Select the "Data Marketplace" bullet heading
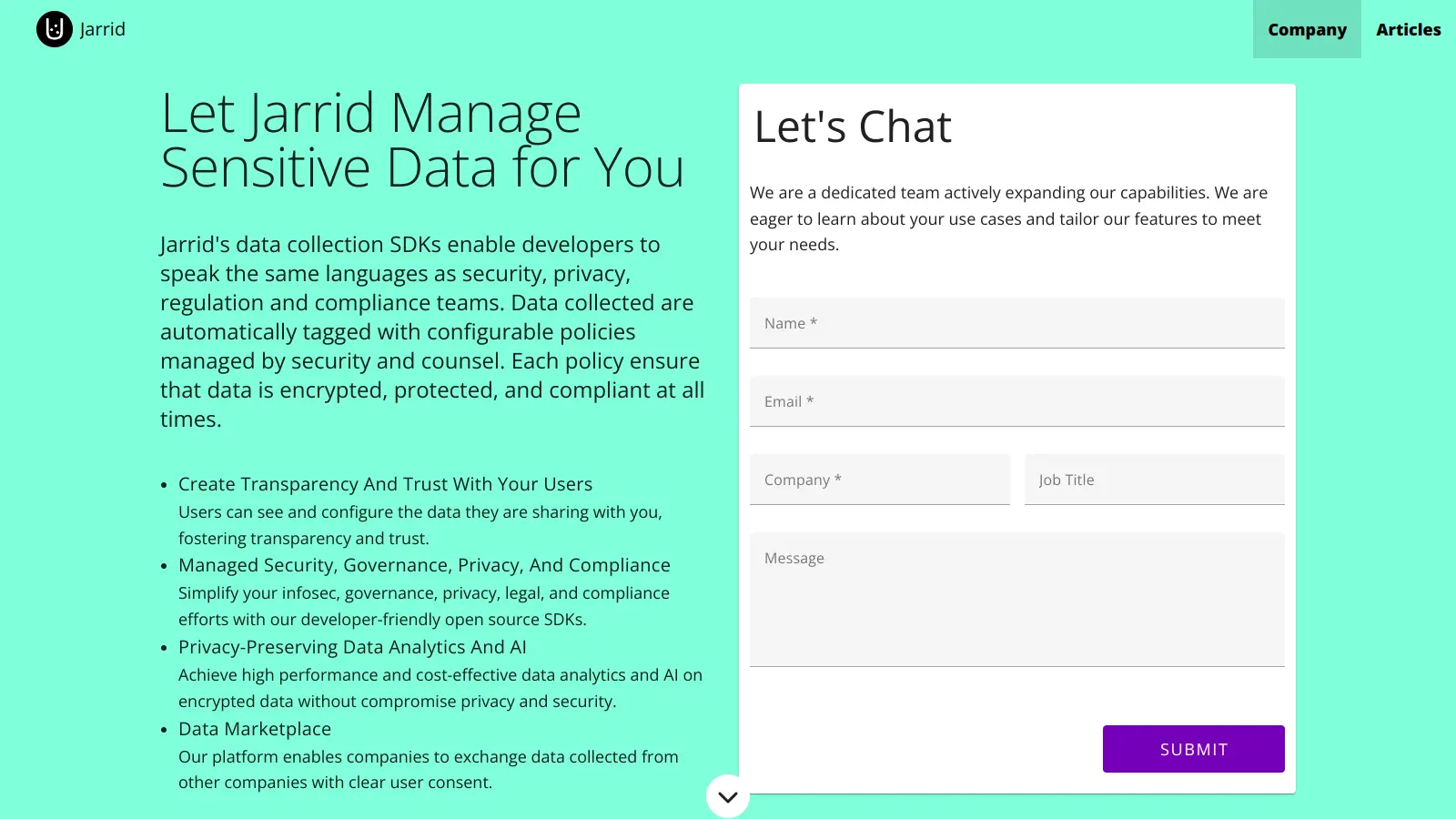The height and width of the screenshot is (819, 1456). [255, 729]
